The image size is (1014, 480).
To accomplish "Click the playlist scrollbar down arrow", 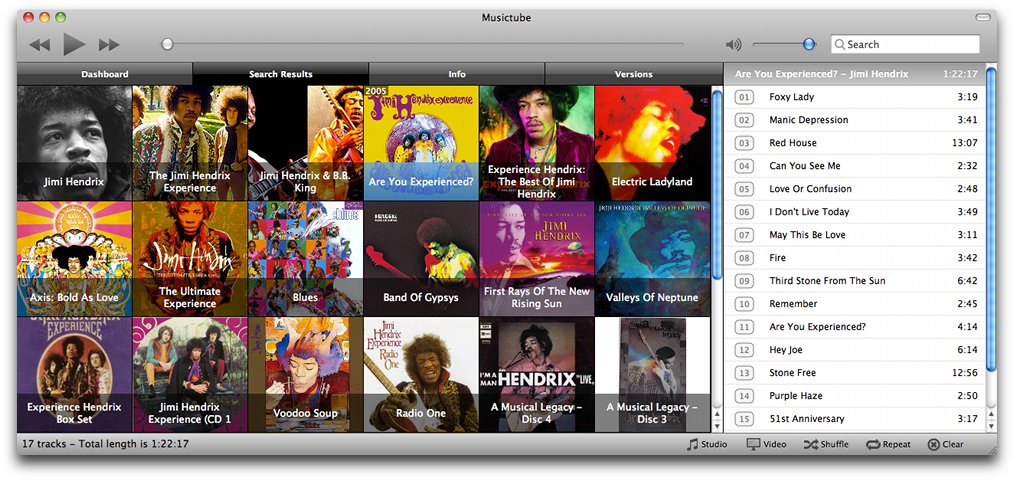I will click(x=991, y=426).
